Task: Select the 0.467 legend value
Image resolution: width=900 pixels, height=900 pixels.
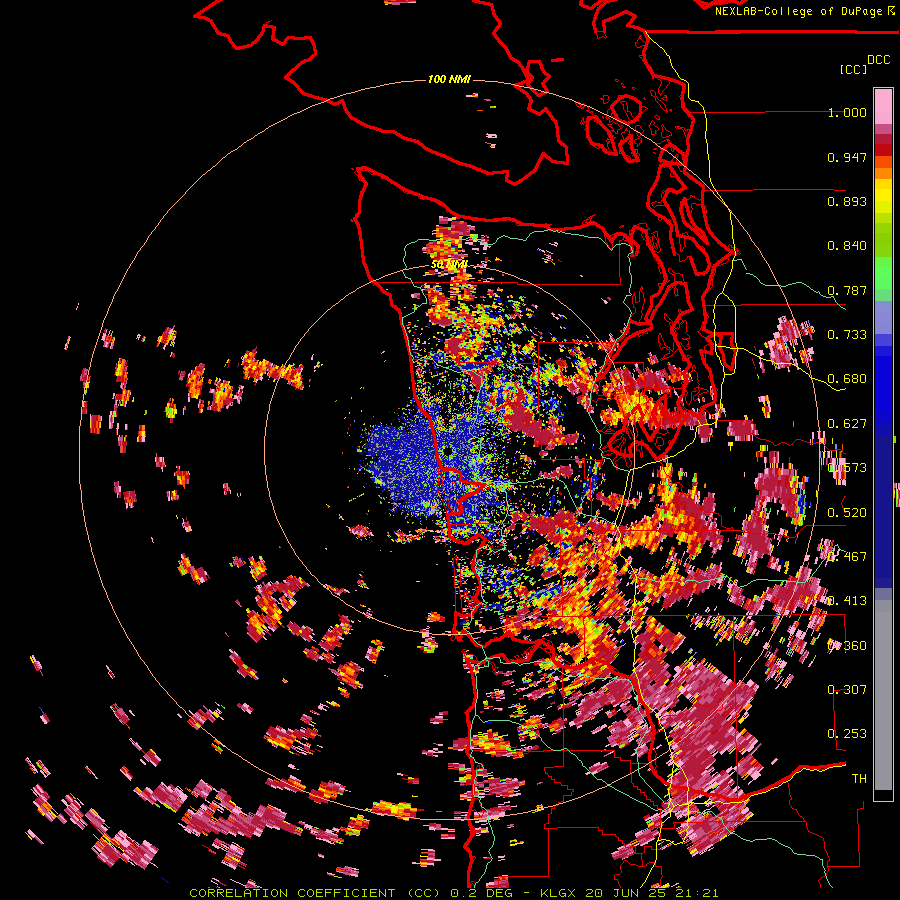Action: pyautogui.click(x=847, y=557)
